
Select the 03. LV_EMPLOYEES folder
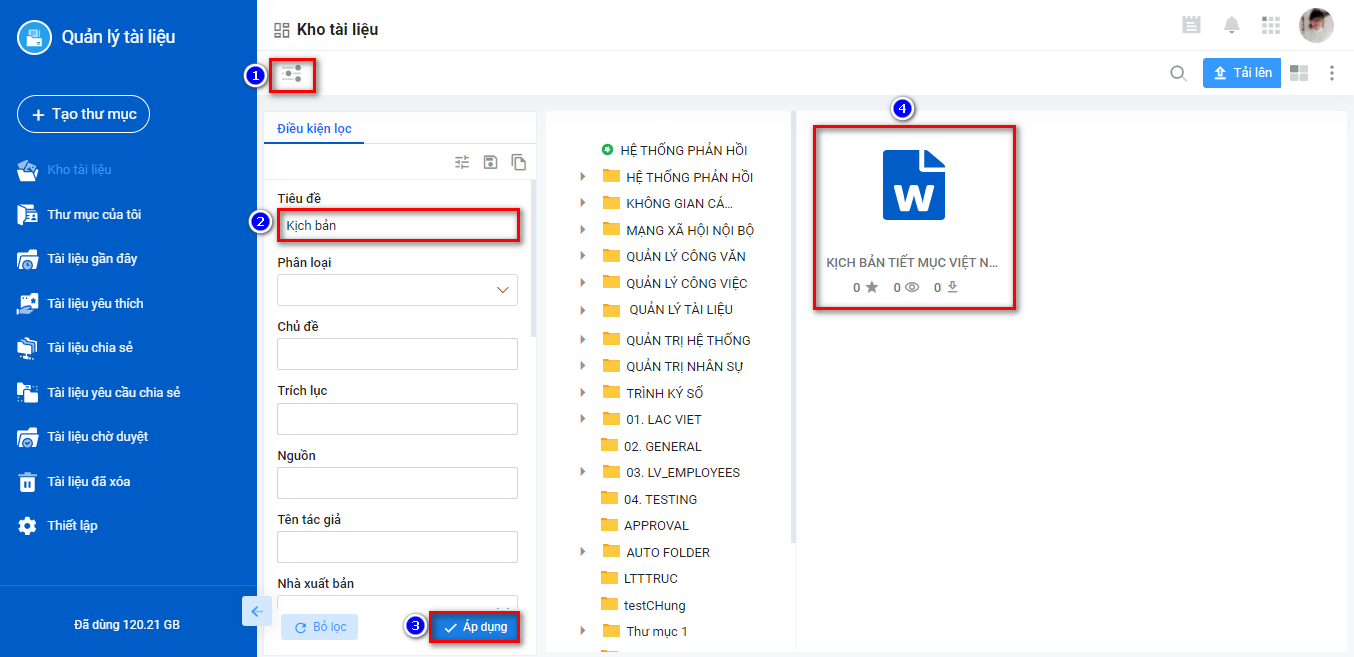point(671,472)
